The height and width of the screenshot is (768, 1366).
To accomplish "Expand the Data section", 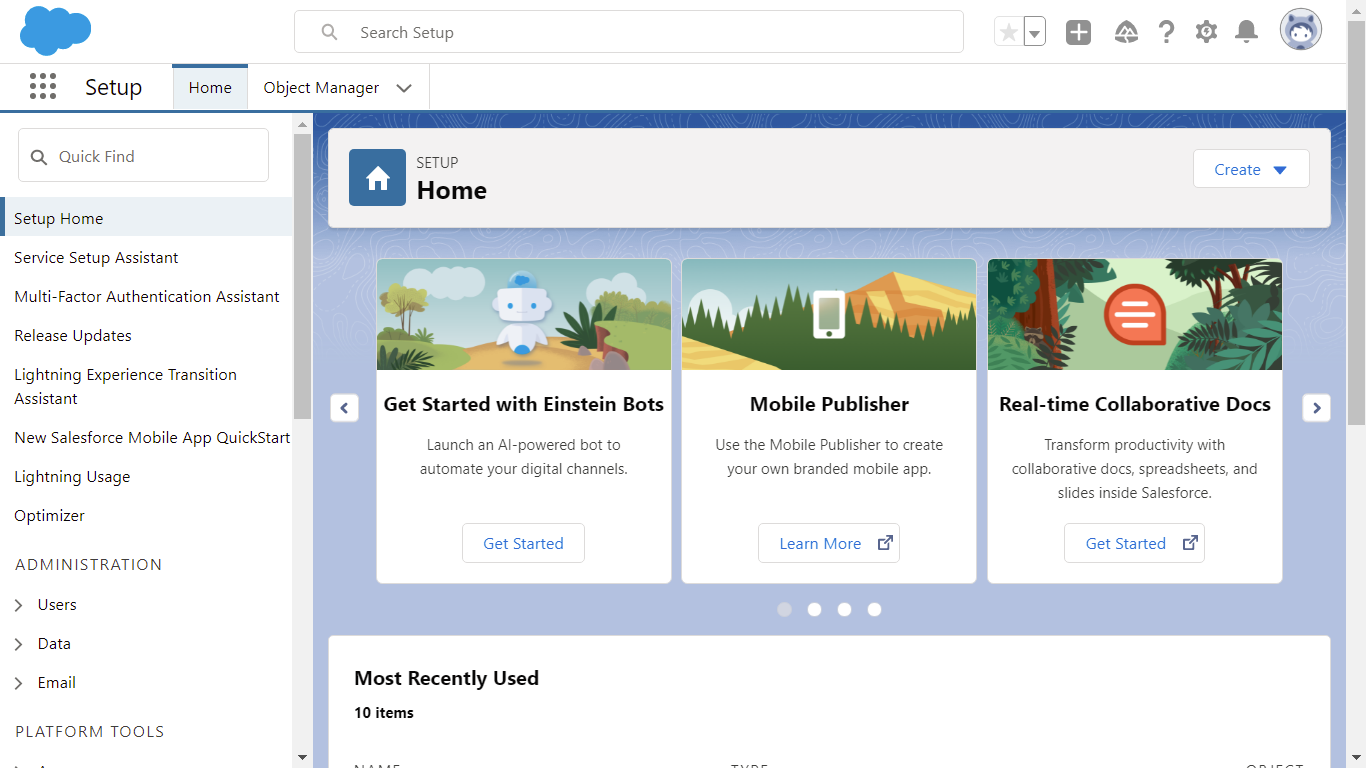I will tap(19, 644).
